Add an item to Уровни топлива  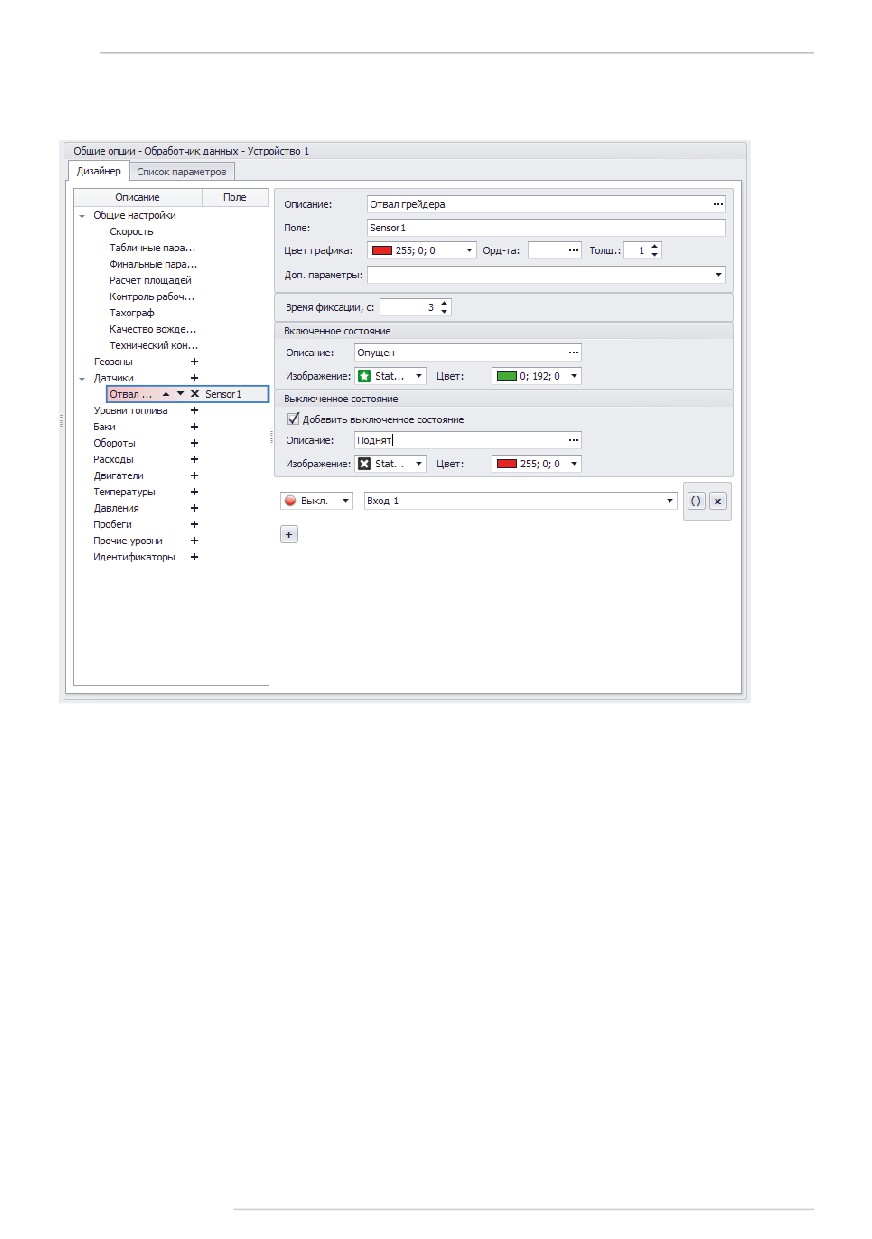point(194,410)
